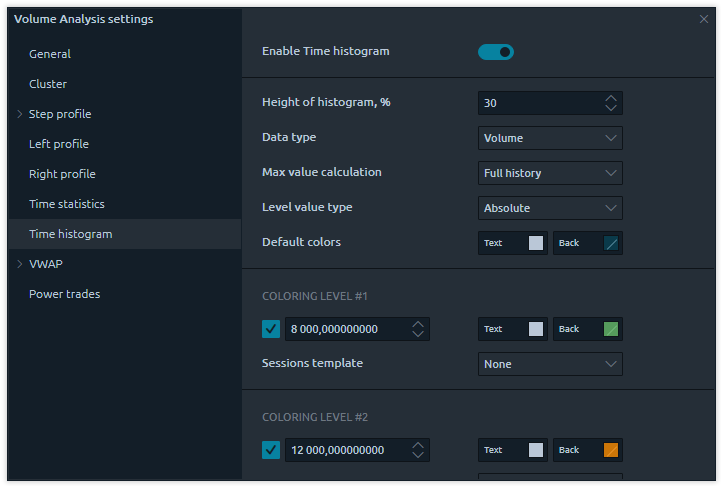The image size is (721, 486).
Task: Open the Sessions template dropdown
Action: (550, 364)
